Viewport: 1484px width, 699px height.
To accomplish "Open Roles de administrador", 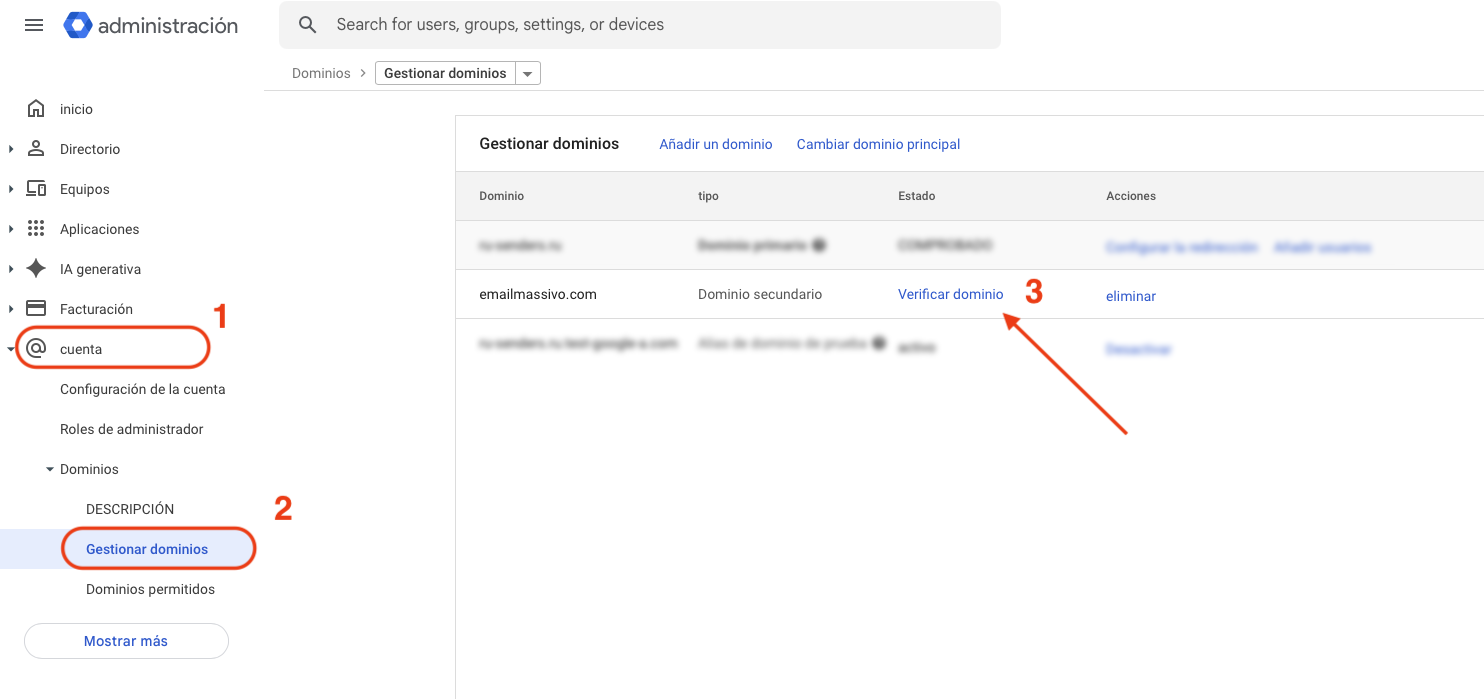I will point(131,429).
